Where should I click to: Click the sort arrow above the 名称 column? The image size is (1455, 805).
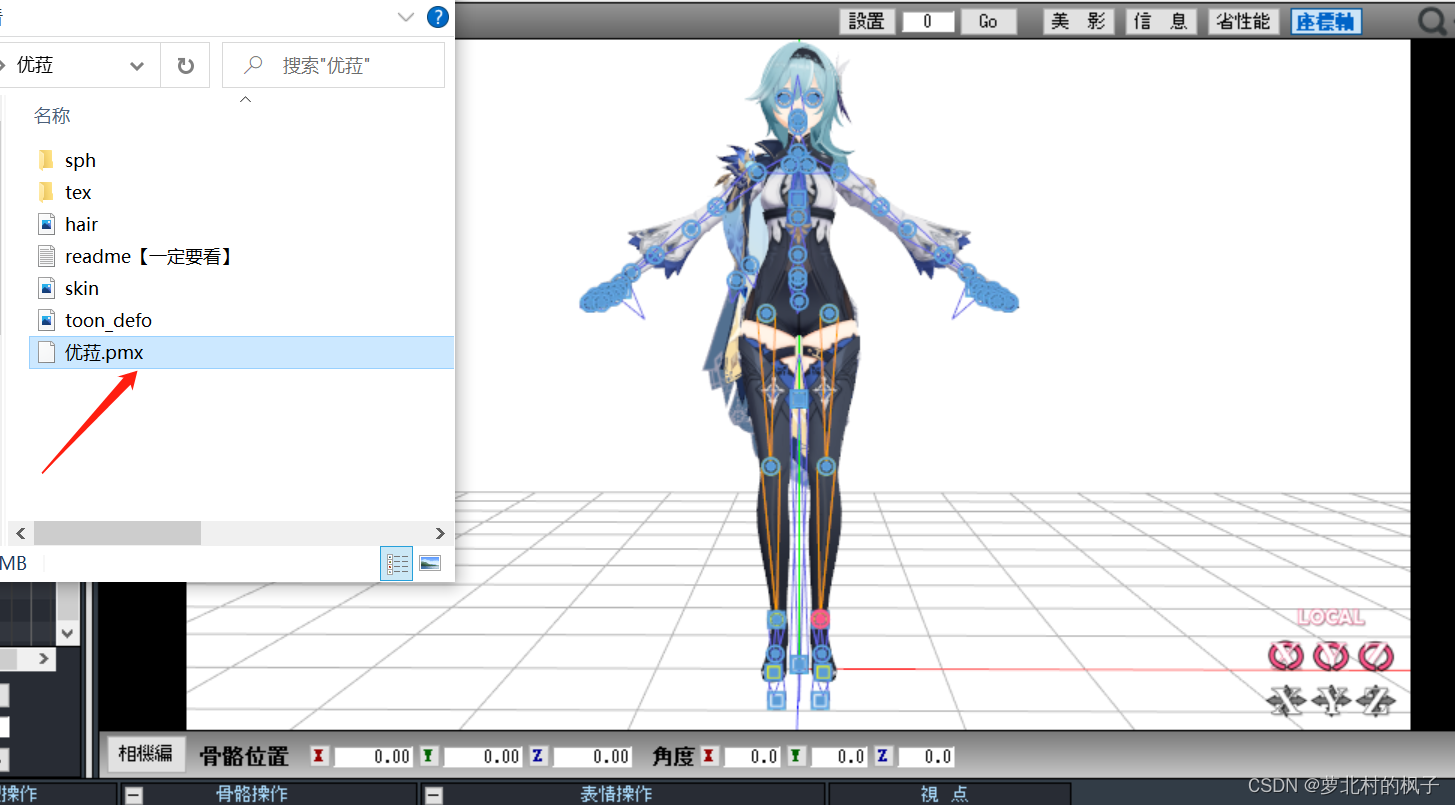coord(245,98)
